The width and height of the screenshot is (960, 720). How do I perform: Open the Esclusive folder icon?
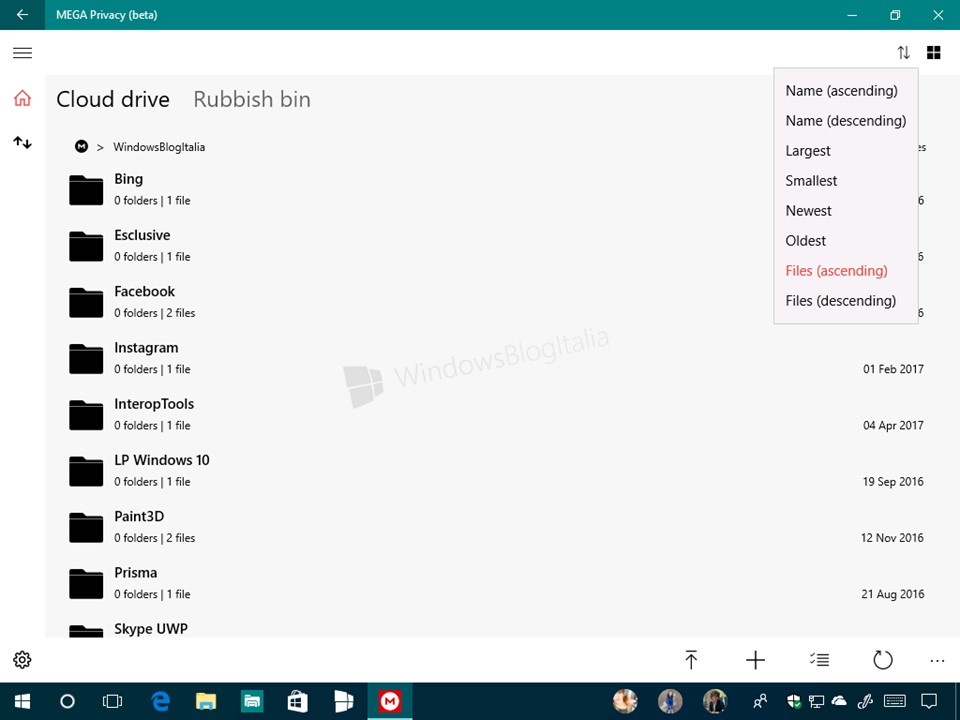pos(86,246)
